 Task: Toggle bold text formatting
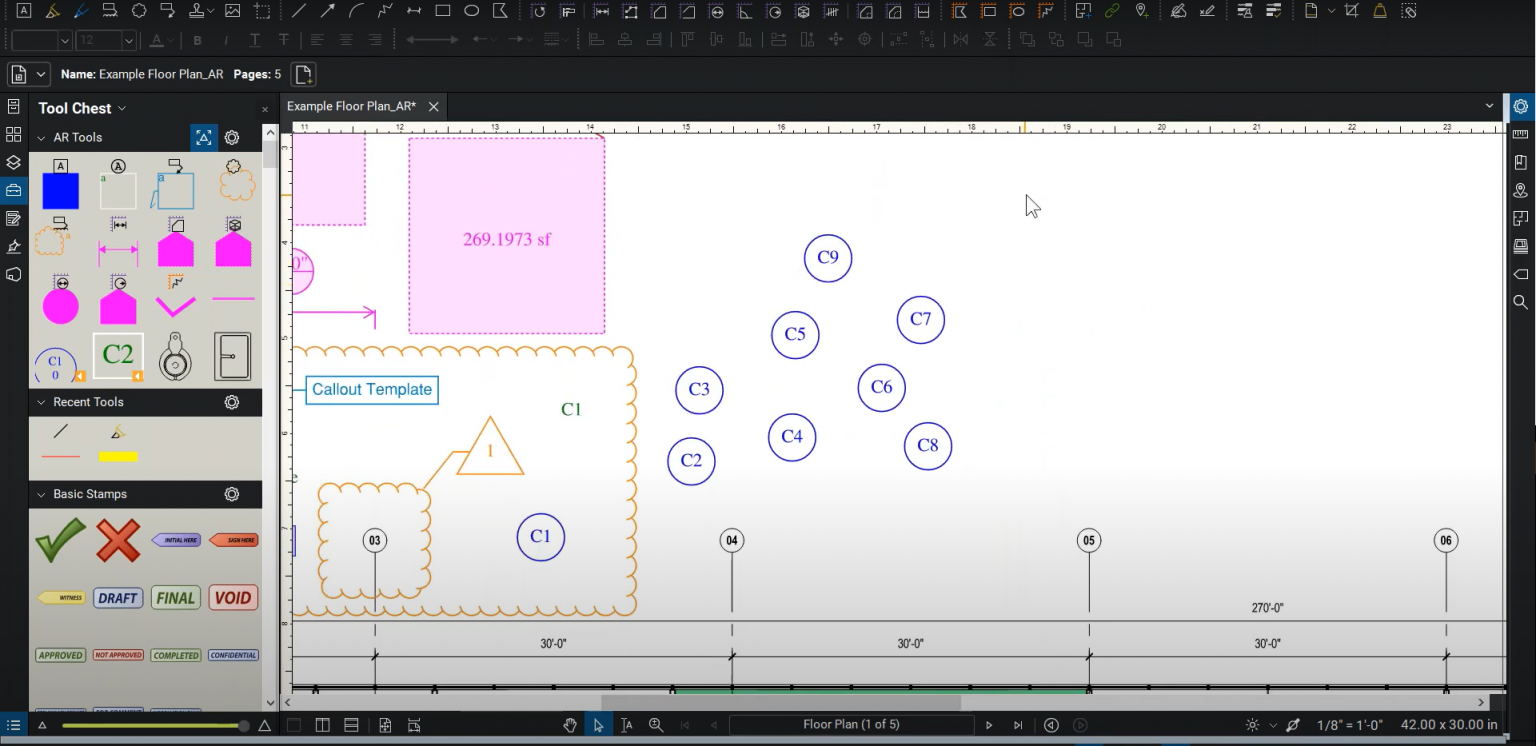(x=198, y=40)
